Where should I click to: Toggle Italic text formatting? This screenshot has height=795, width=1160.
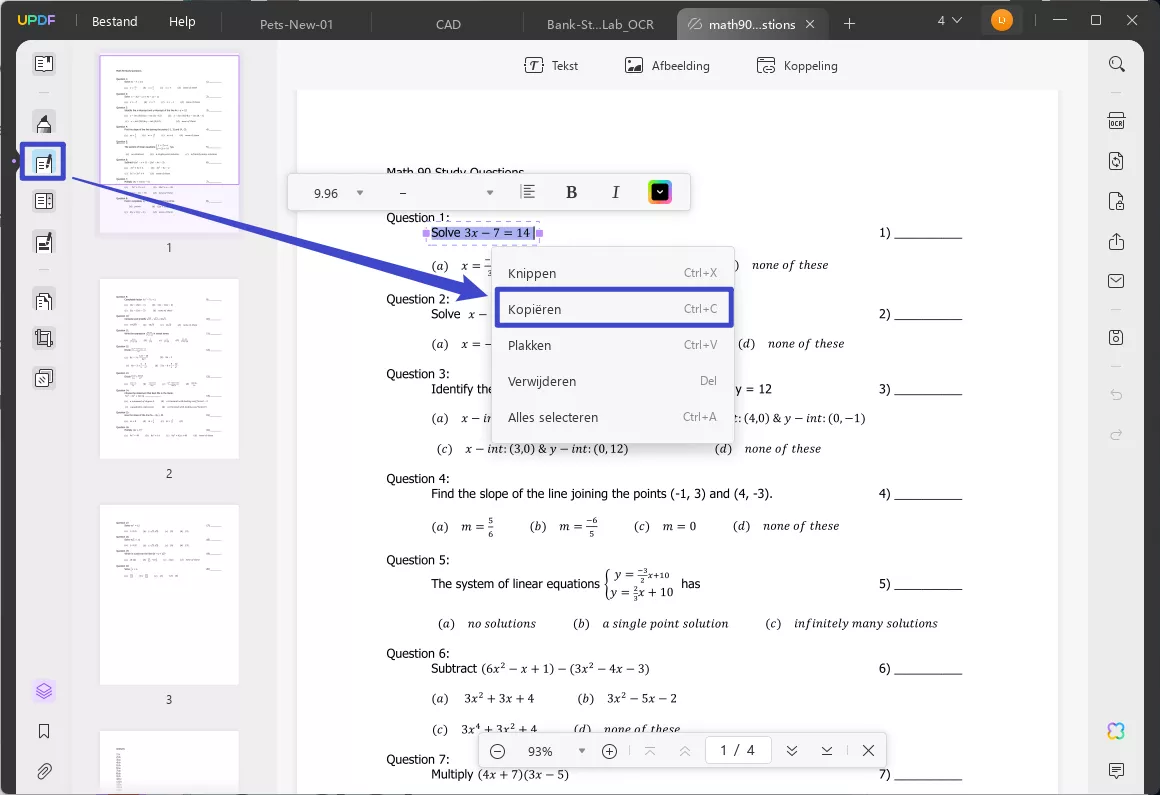coord(616,192)
